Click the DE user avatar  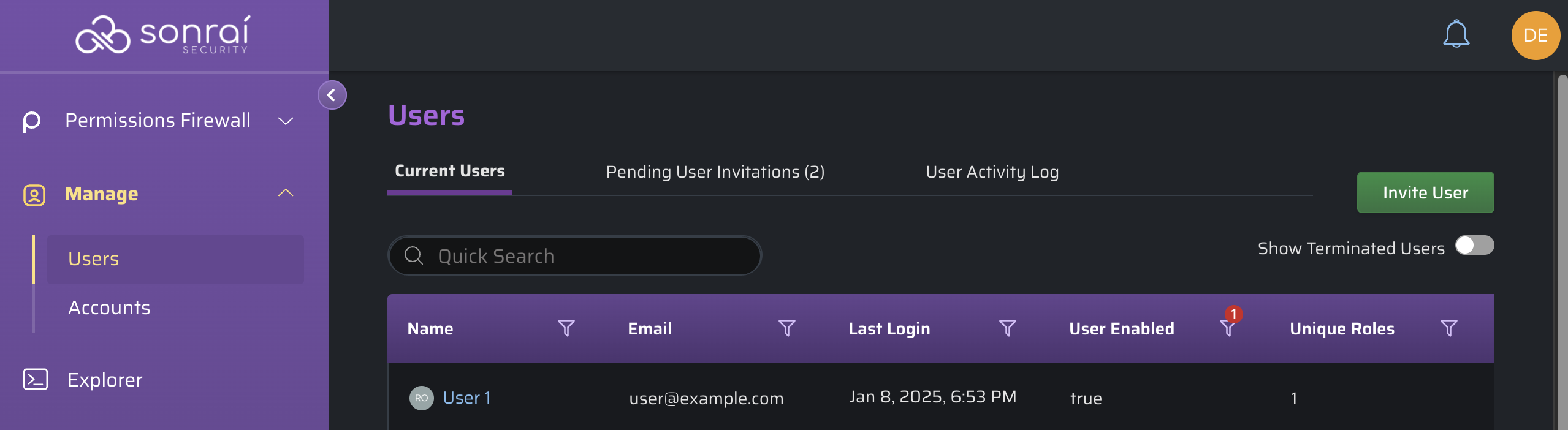1536,36
